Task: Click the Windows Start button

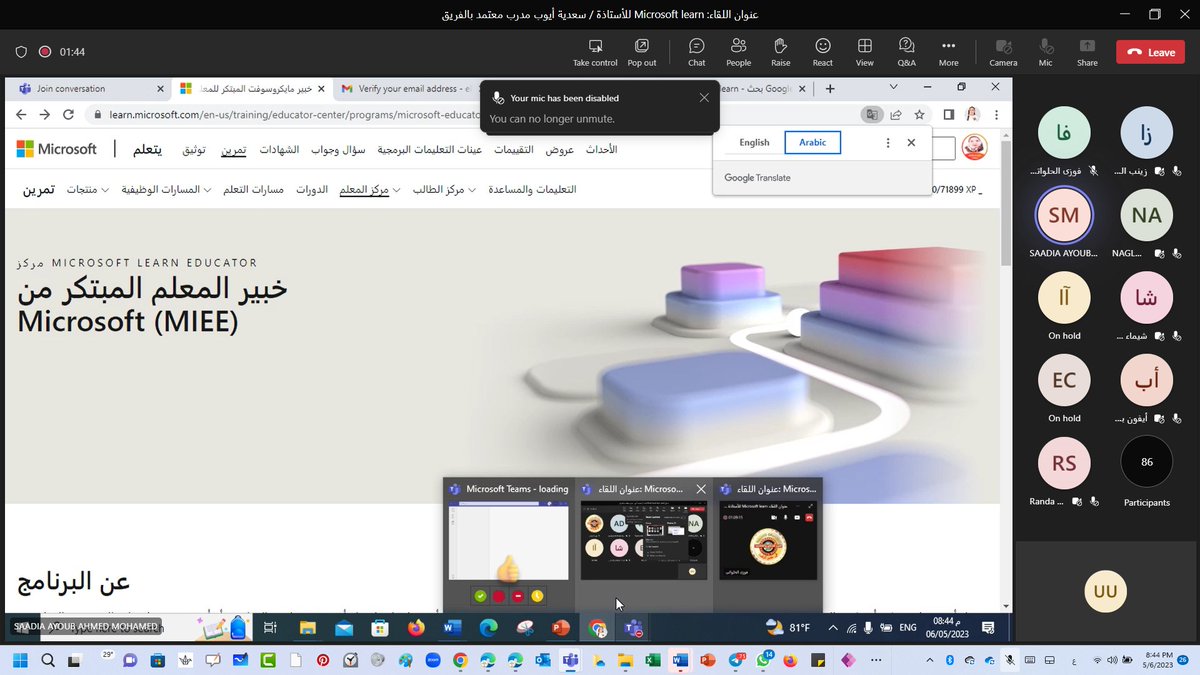Action: coord(20,661)
